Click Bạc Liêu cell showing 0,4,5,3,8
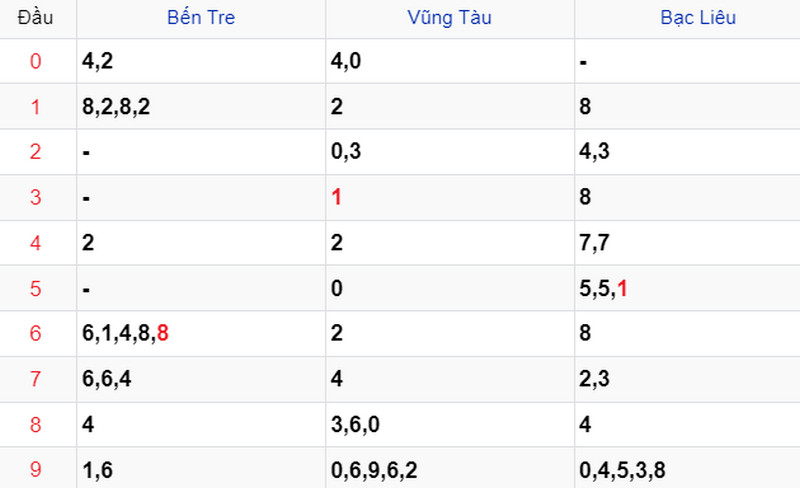 point(687,469)
